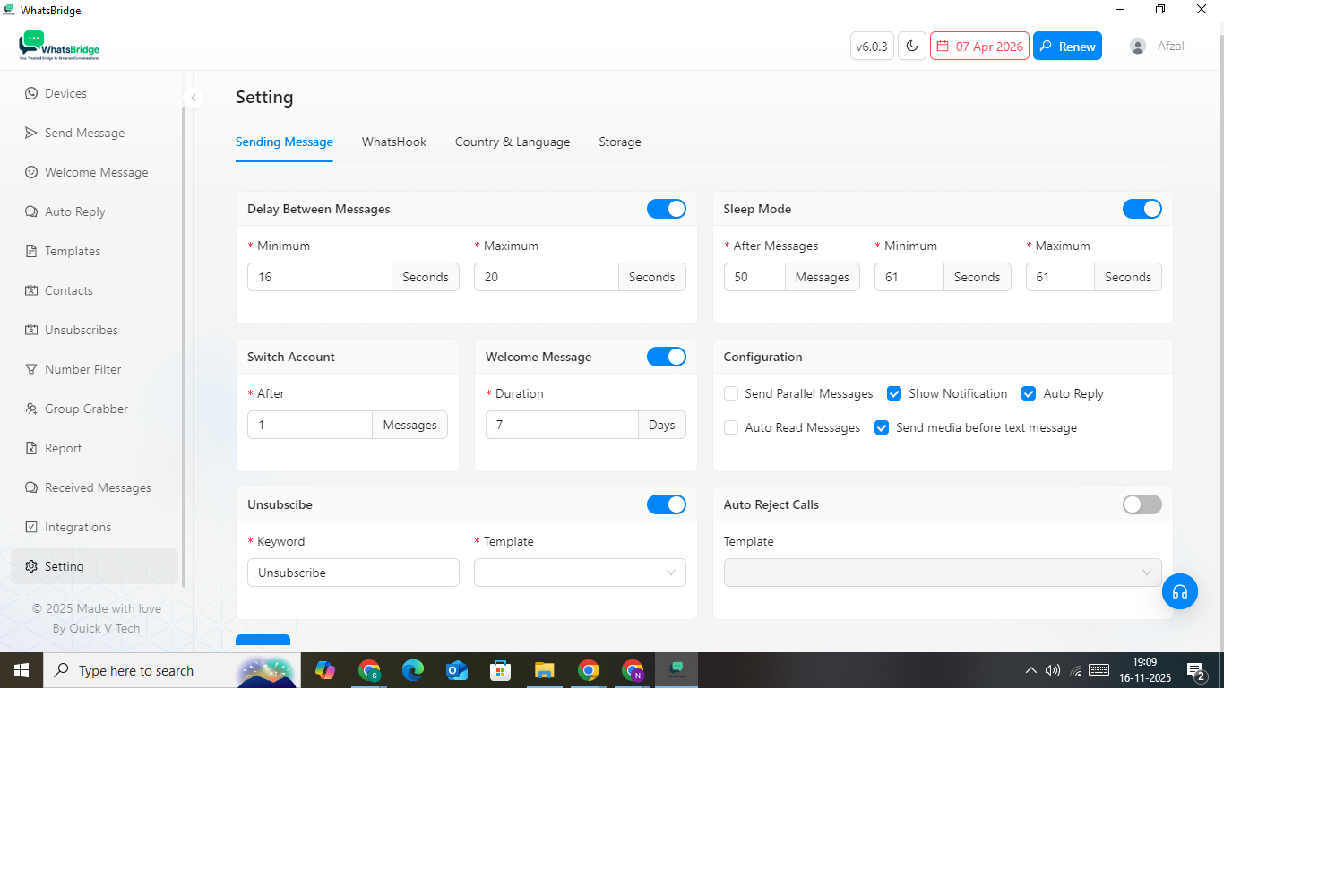Open Group Grabber in sidebar
Image resolution: width=1344 pixels, height=896 pixels.
86,409
